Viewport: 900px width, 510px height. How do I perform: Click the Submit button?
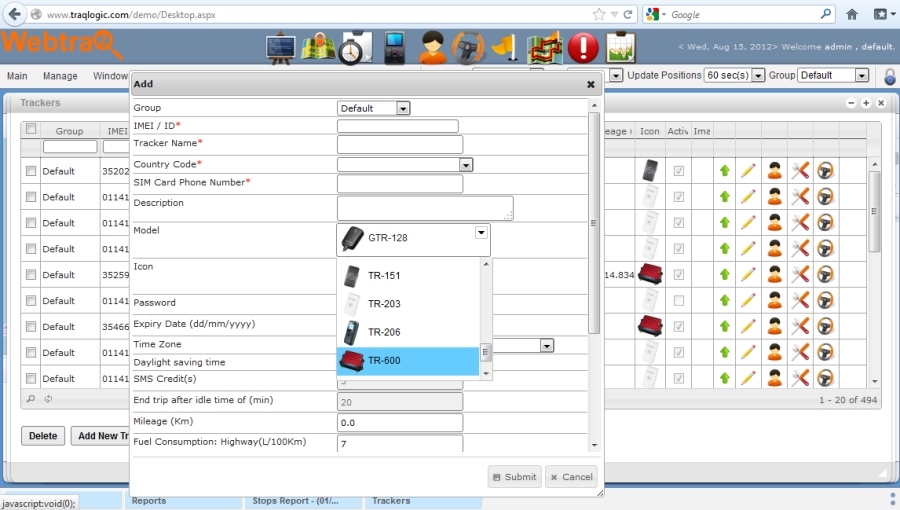pos(514,477)
